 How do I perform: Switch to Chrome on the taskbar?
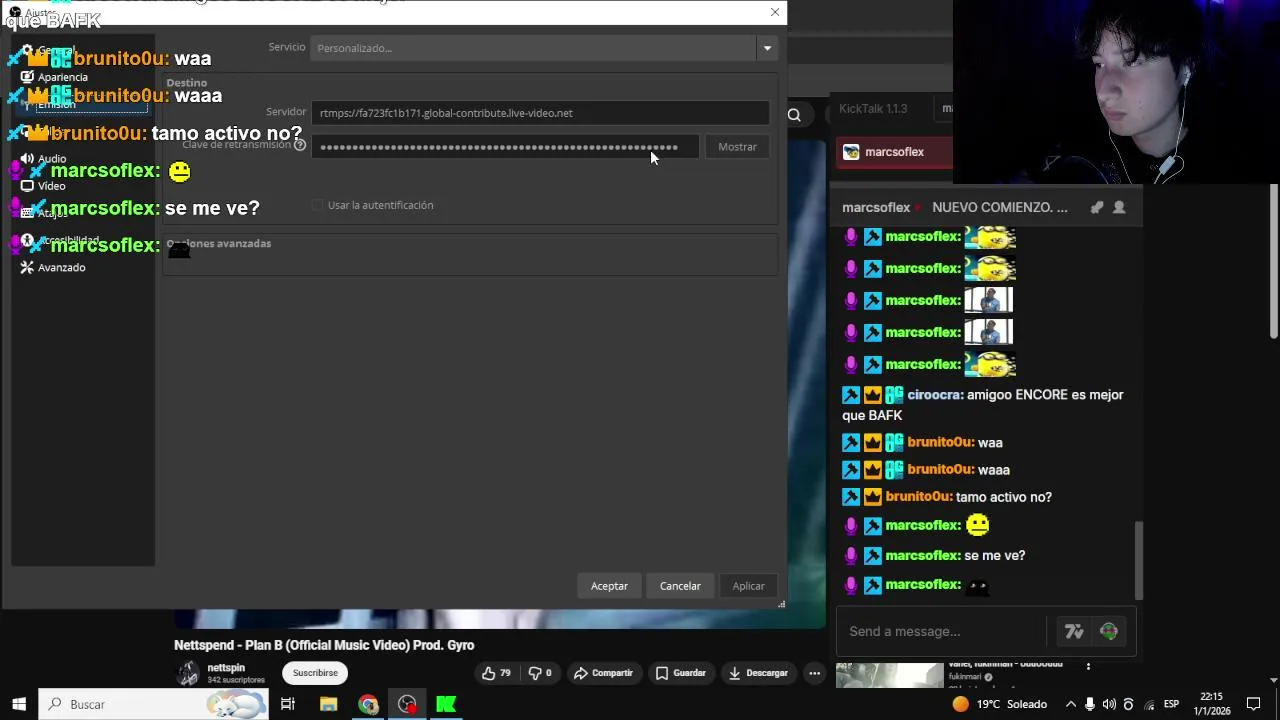pos(368,704)
